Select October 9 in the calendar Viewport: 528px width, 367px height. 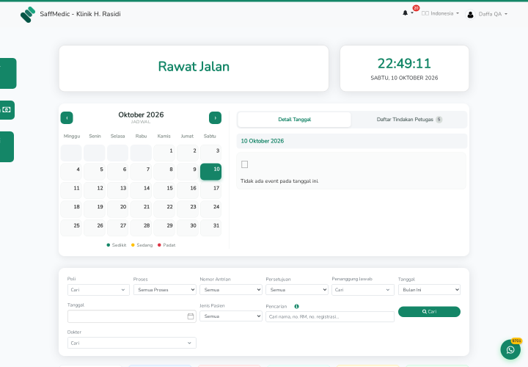click(x=187, y=171)
